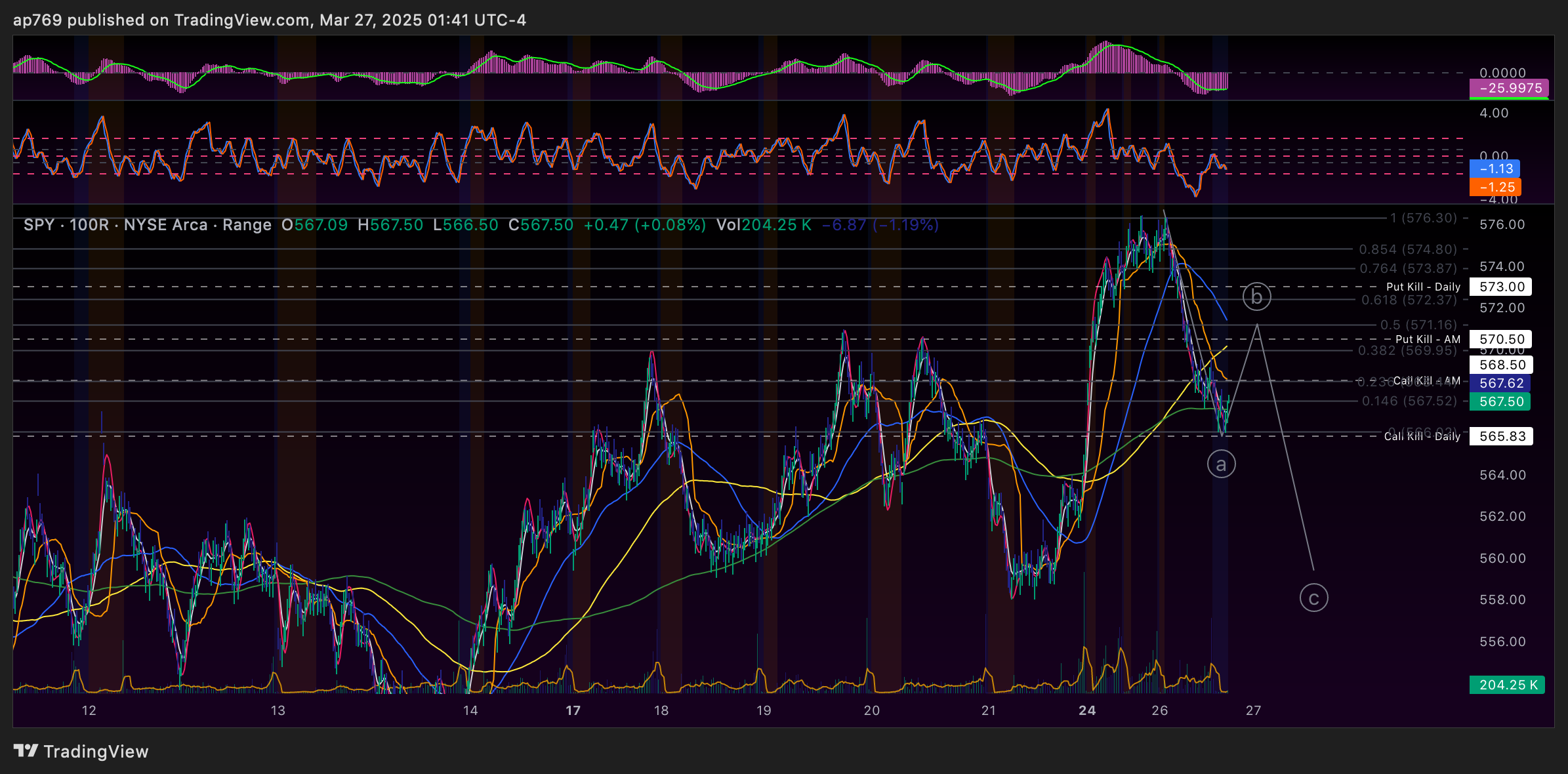Click the low value L566.50
The image size is (1568, 774).
[466, 225]
